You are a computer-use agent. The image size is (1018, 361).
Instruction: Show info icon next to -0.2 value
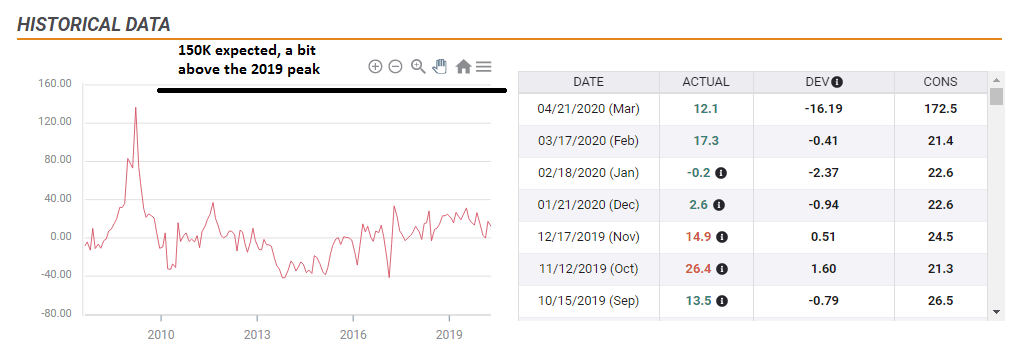click(722, 173)
